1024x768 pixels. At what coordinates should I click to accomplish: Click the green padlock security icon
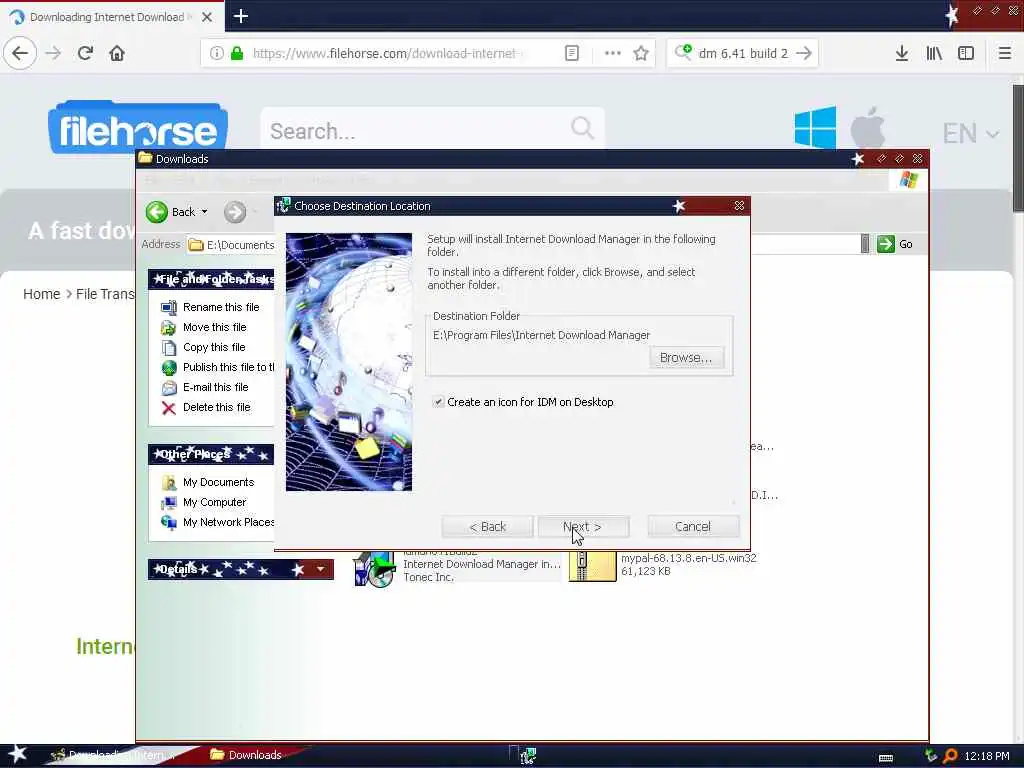tap(237, 53)
